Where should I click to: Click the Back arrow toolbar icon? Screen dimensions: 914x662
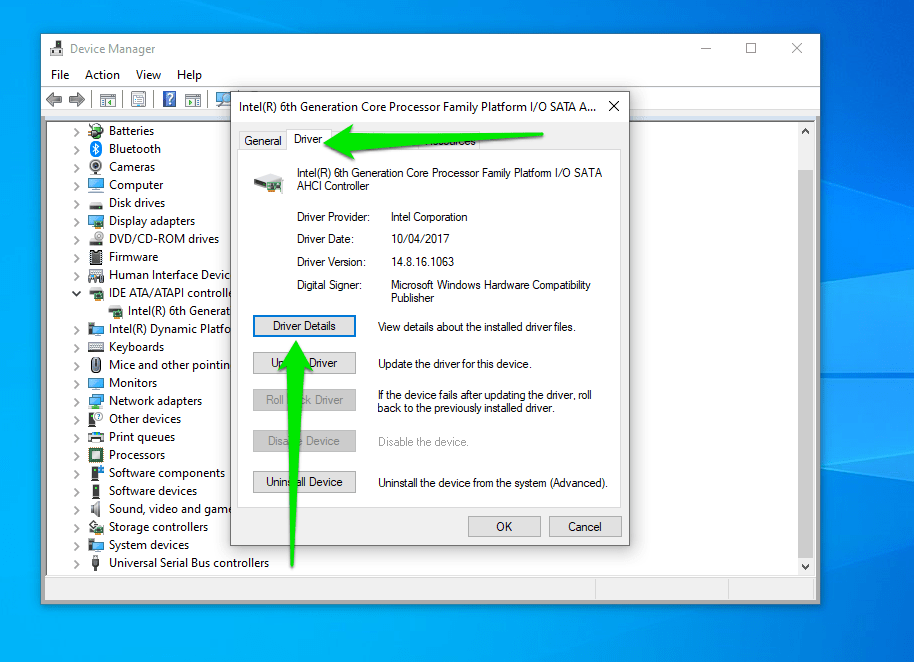click(54, 100)
